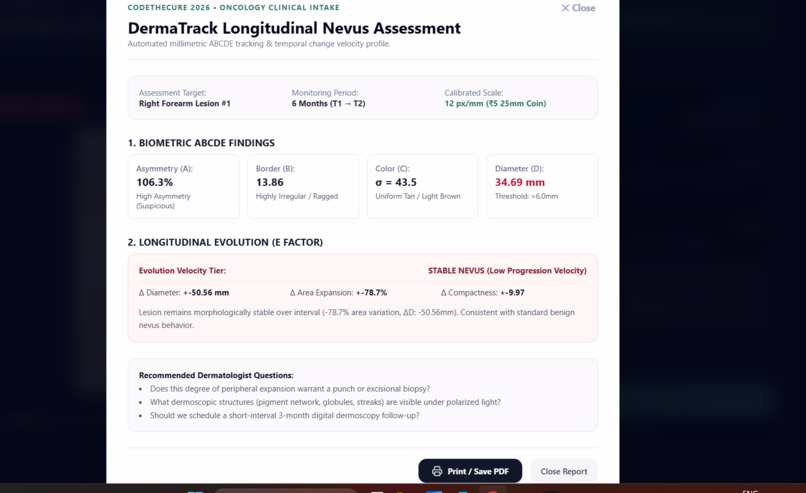Click the question about dermoscopic structures under polarized light

tap(325, 402)
